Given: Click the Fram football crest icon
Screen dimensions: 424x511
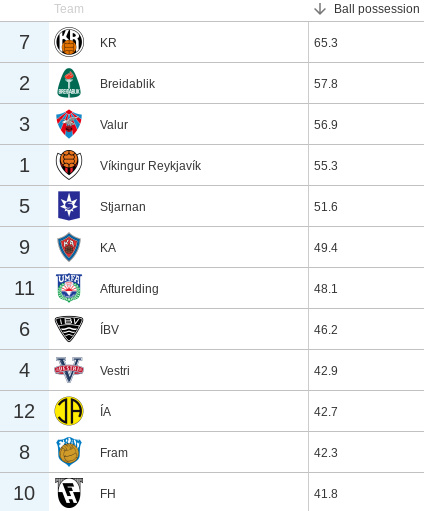Looking at the screenshot, I should coord(69,452).
